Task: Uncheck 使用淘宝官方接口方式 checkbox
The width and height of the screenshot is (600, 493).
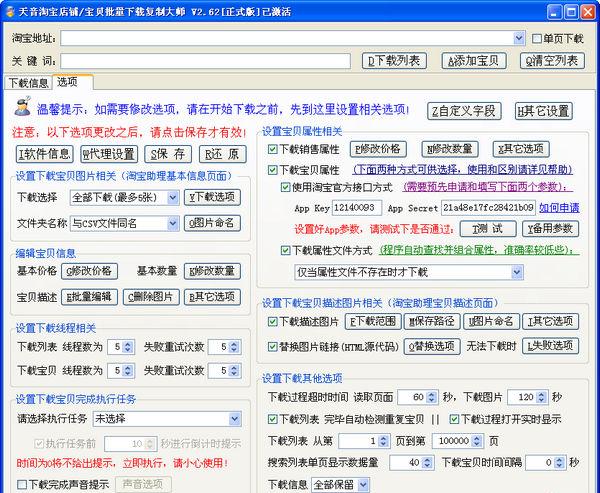Action: tap(285, 187)
